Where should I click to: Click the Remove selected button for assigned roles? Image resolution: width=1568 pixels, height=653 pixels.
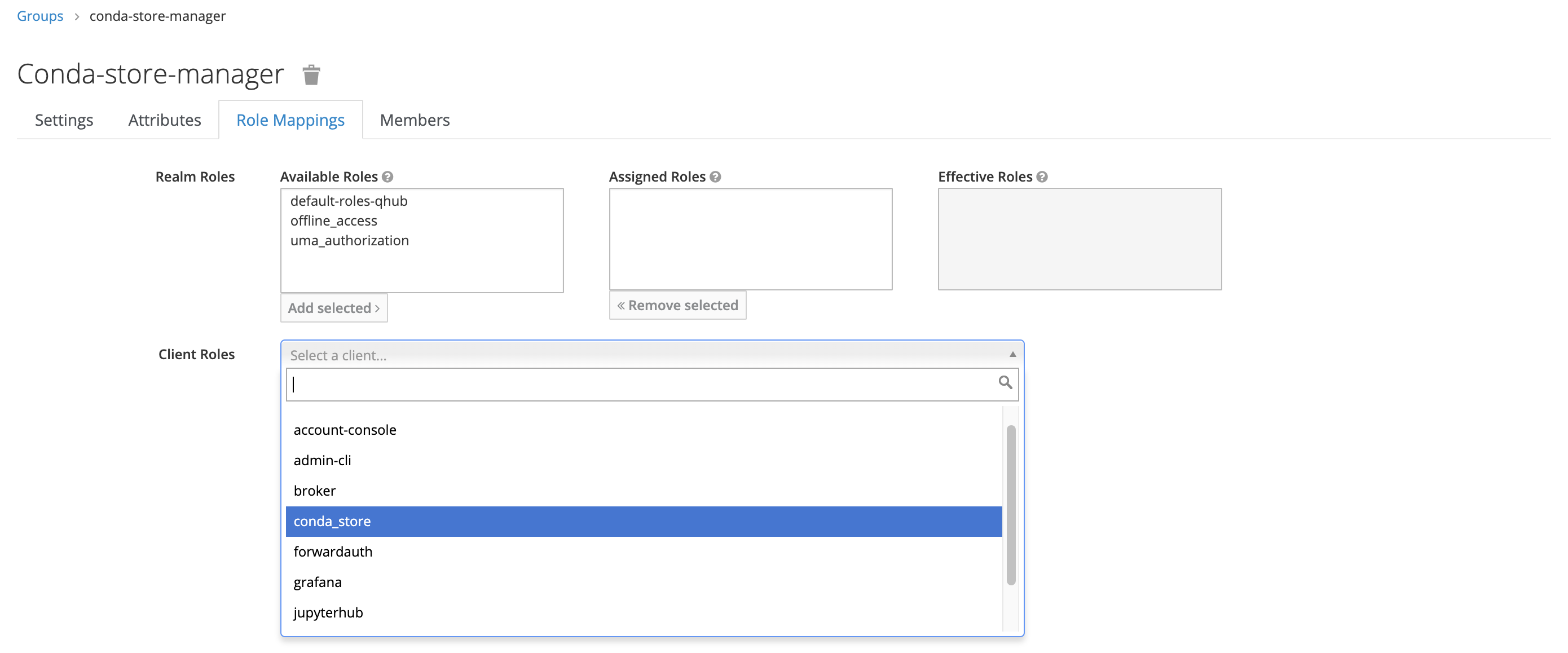[677, 305]
